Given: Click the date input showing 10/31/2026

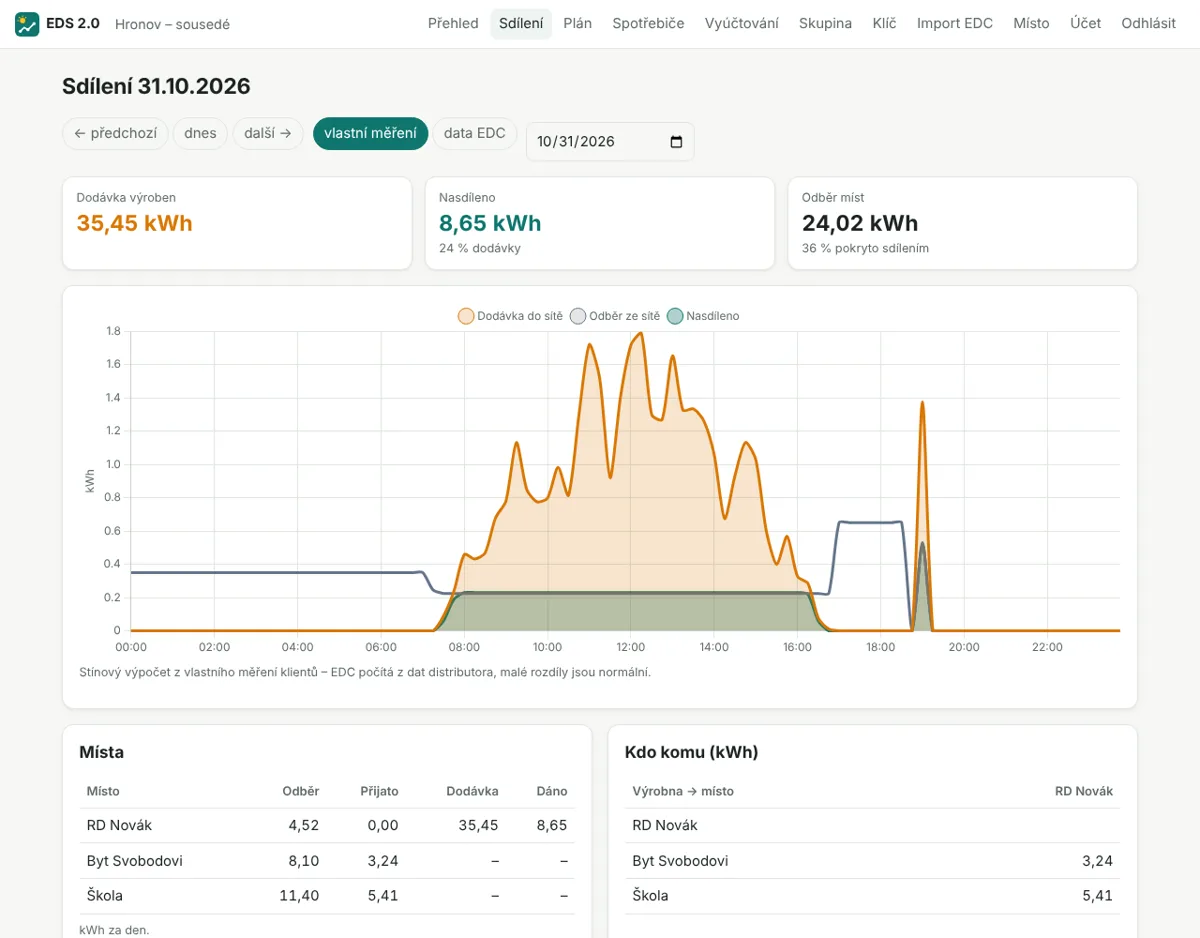Looking at the screenshot, I should pyautogui.click(x=610, y=142).
